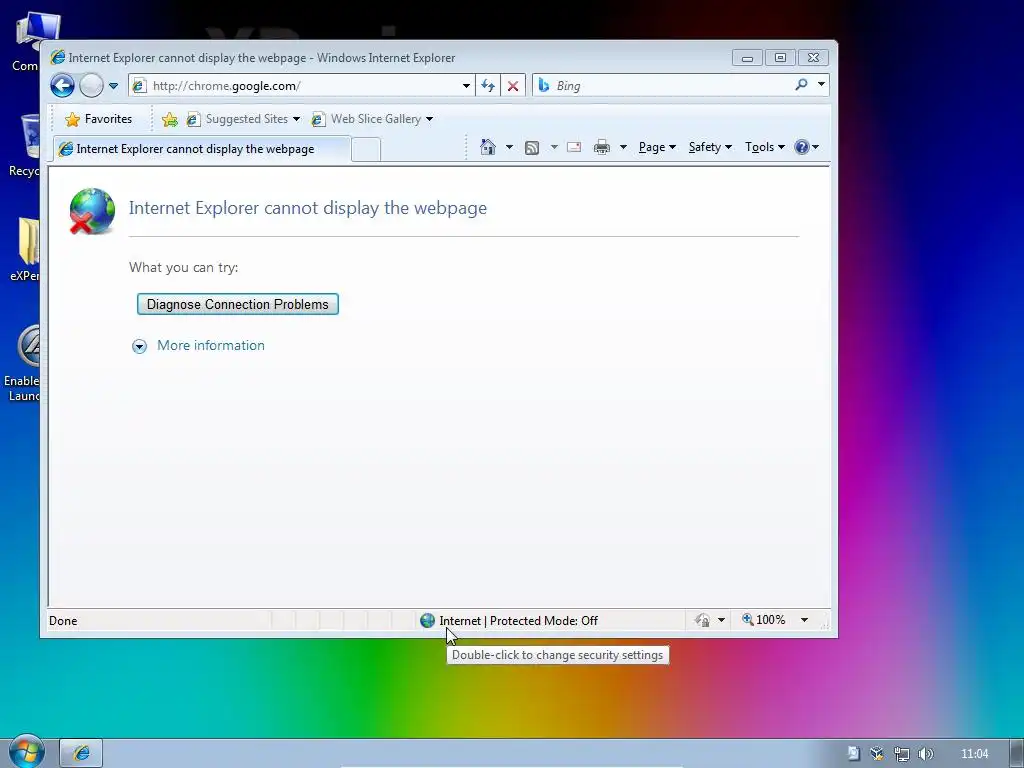This screenshot has width=1024, height=768.
Task: Expand dropdown beside the status bar lock
Action: point(721,620)
